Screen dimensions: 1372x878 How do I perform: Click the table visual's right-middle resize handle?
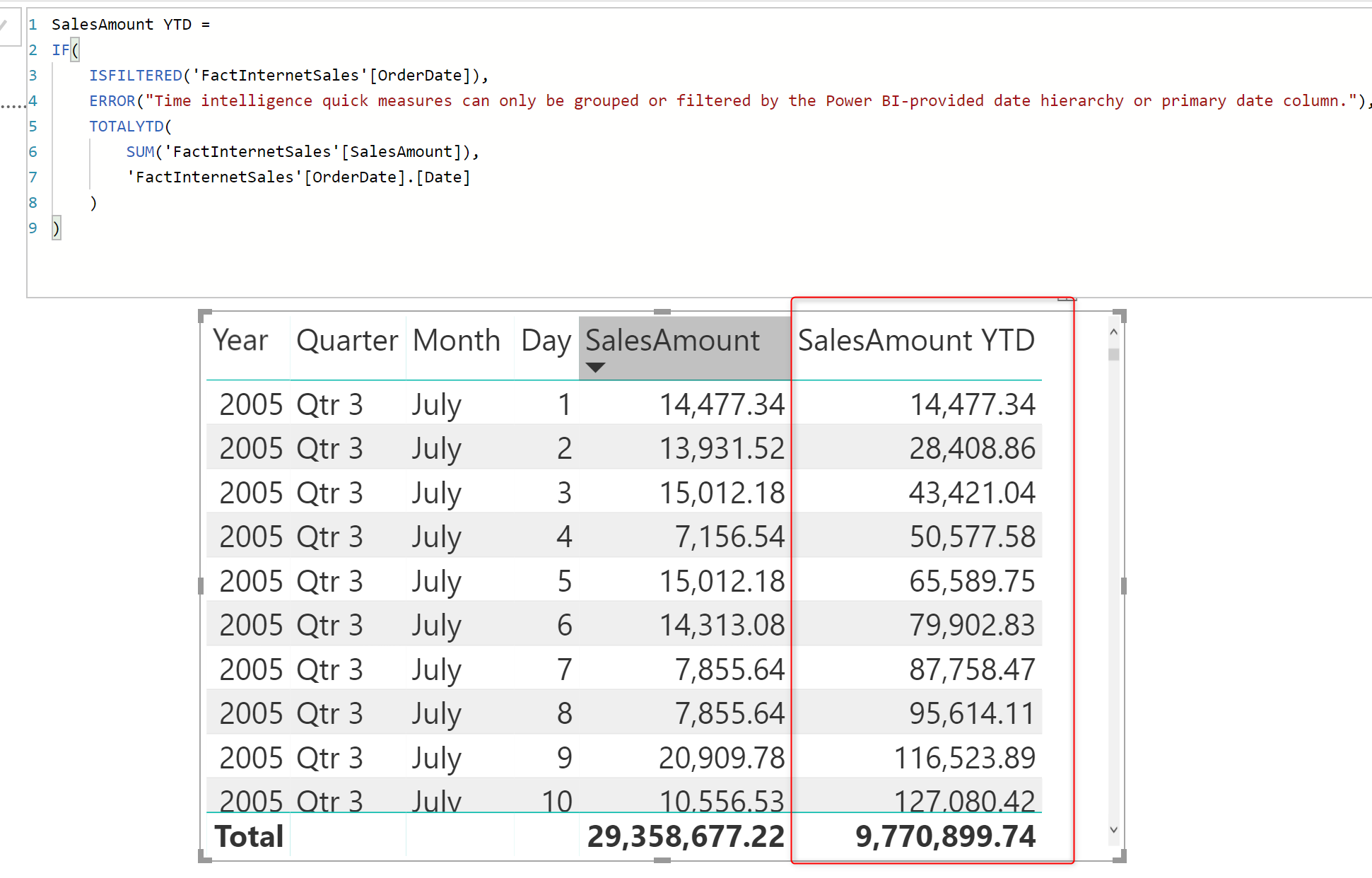click(1123, 586)
